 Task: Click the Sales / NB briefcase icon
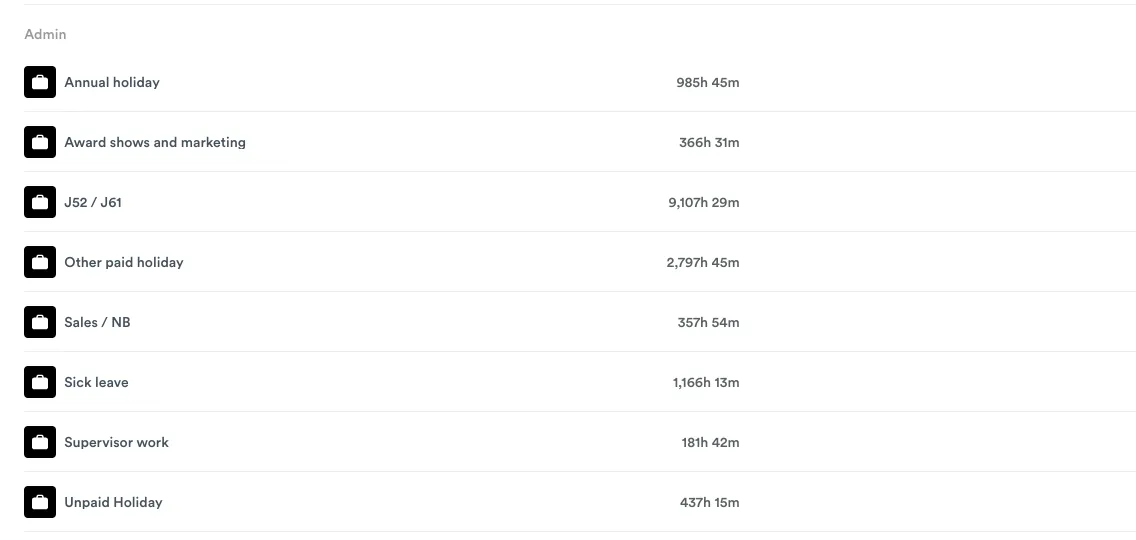[40, 322]
